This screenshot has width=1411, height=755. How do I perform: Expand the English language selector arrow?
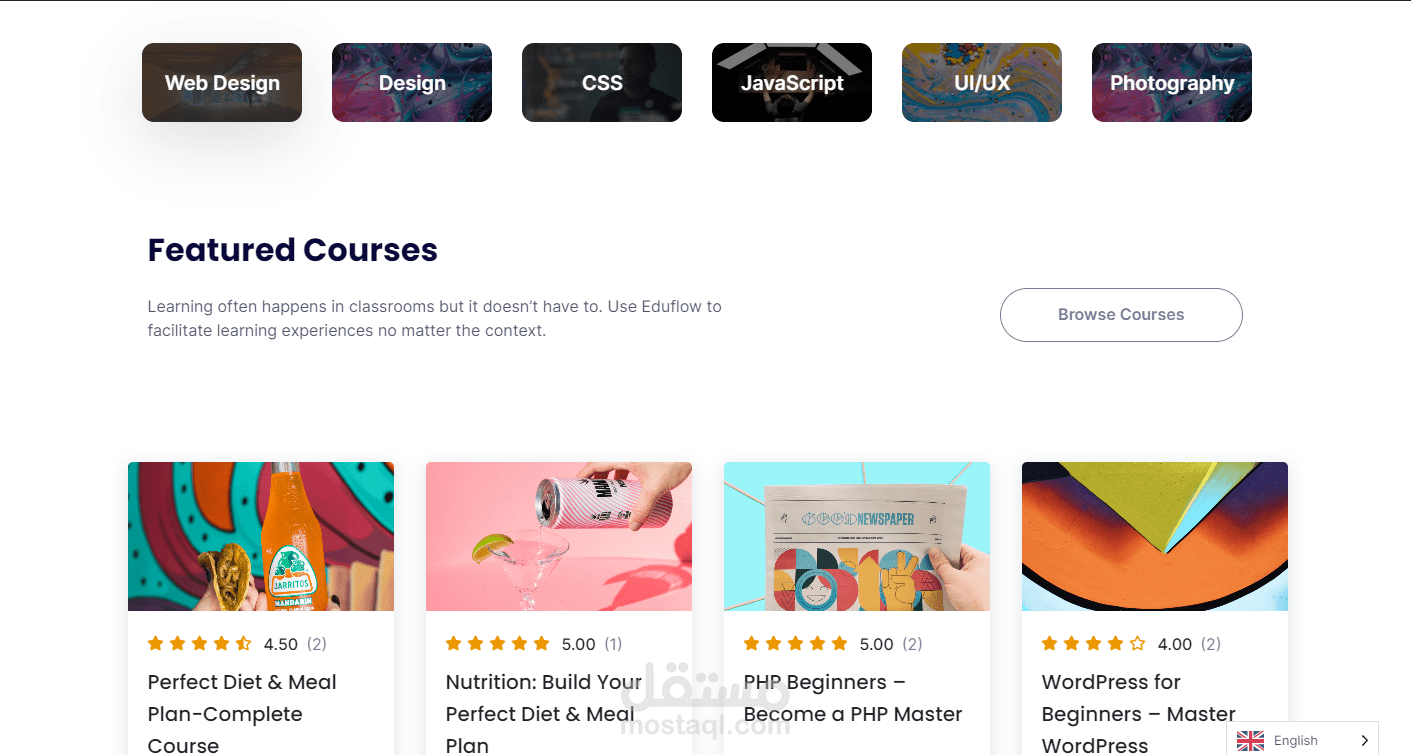[x=1364, y=741]
